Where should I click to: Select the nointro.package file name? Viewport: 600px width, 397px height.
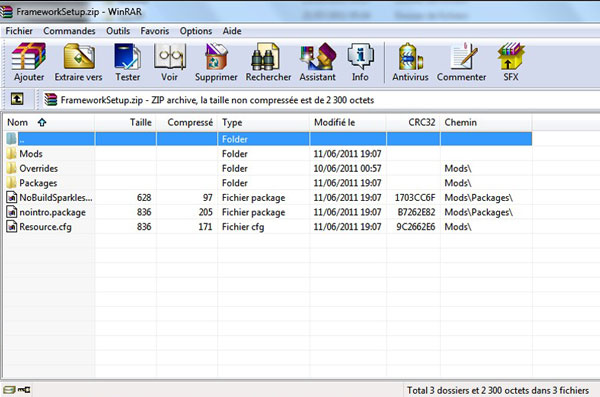coord(52,212)
